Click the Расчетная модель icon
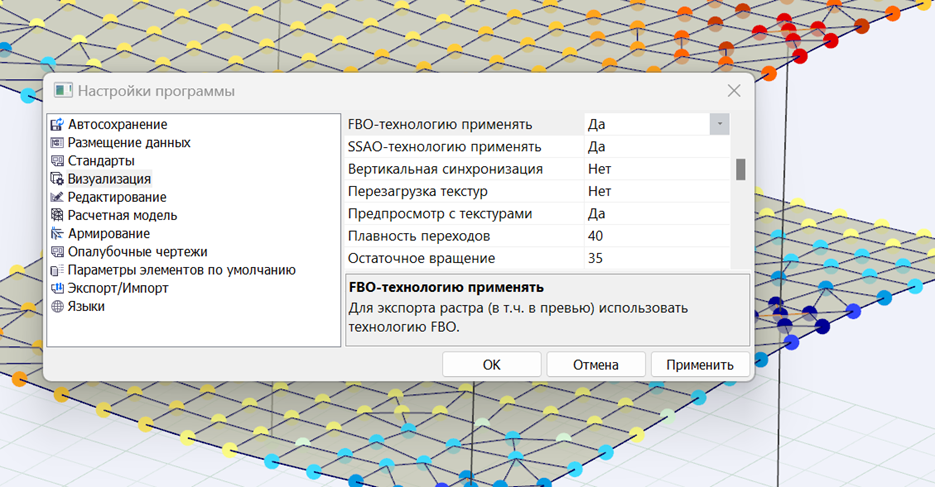This screenshot has width=935, height=487. point(57,216)
